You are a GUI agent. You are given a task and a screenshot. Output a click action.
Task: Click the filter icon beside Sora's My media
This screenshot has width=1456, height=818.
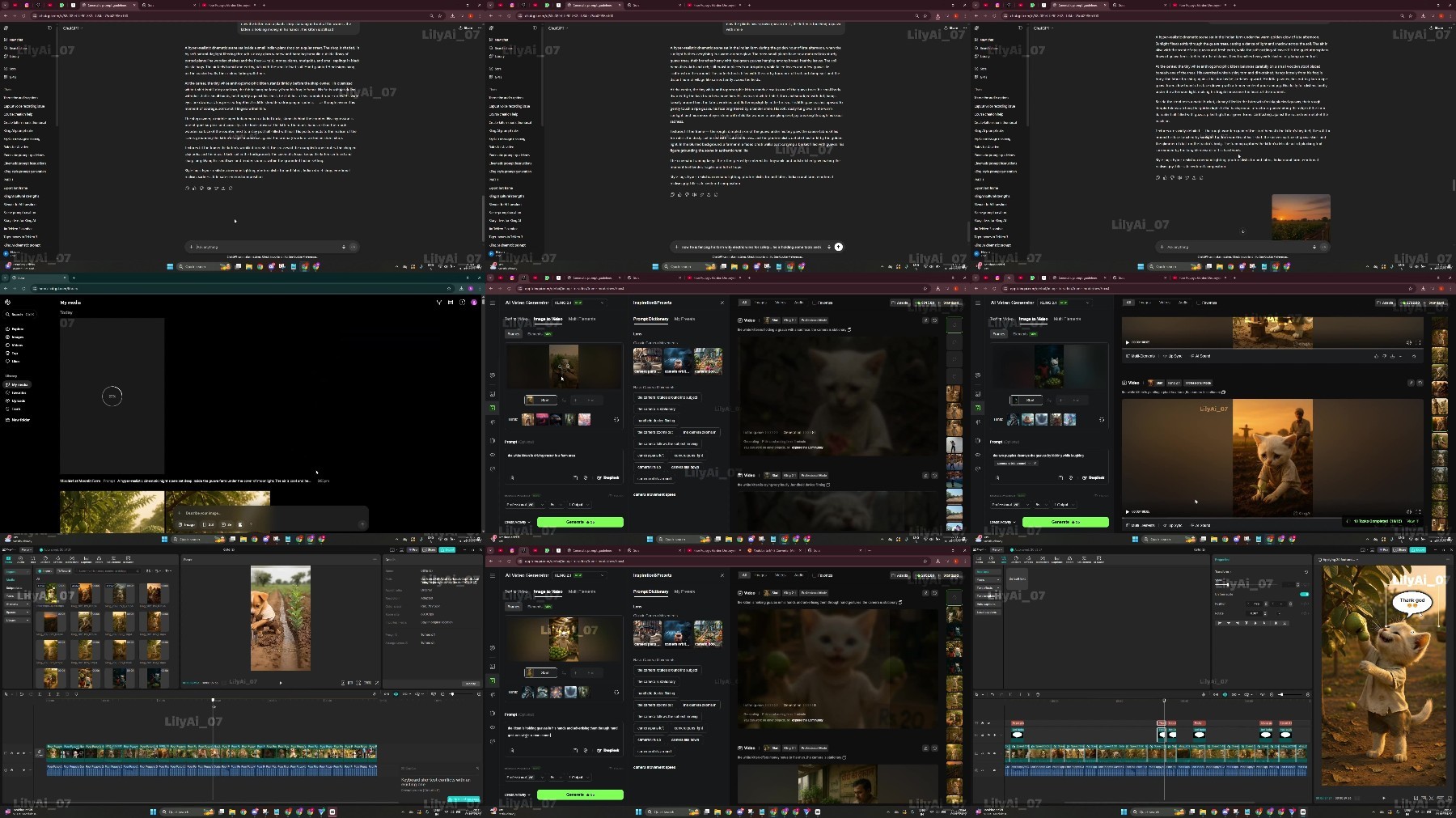tap(439, 302)
